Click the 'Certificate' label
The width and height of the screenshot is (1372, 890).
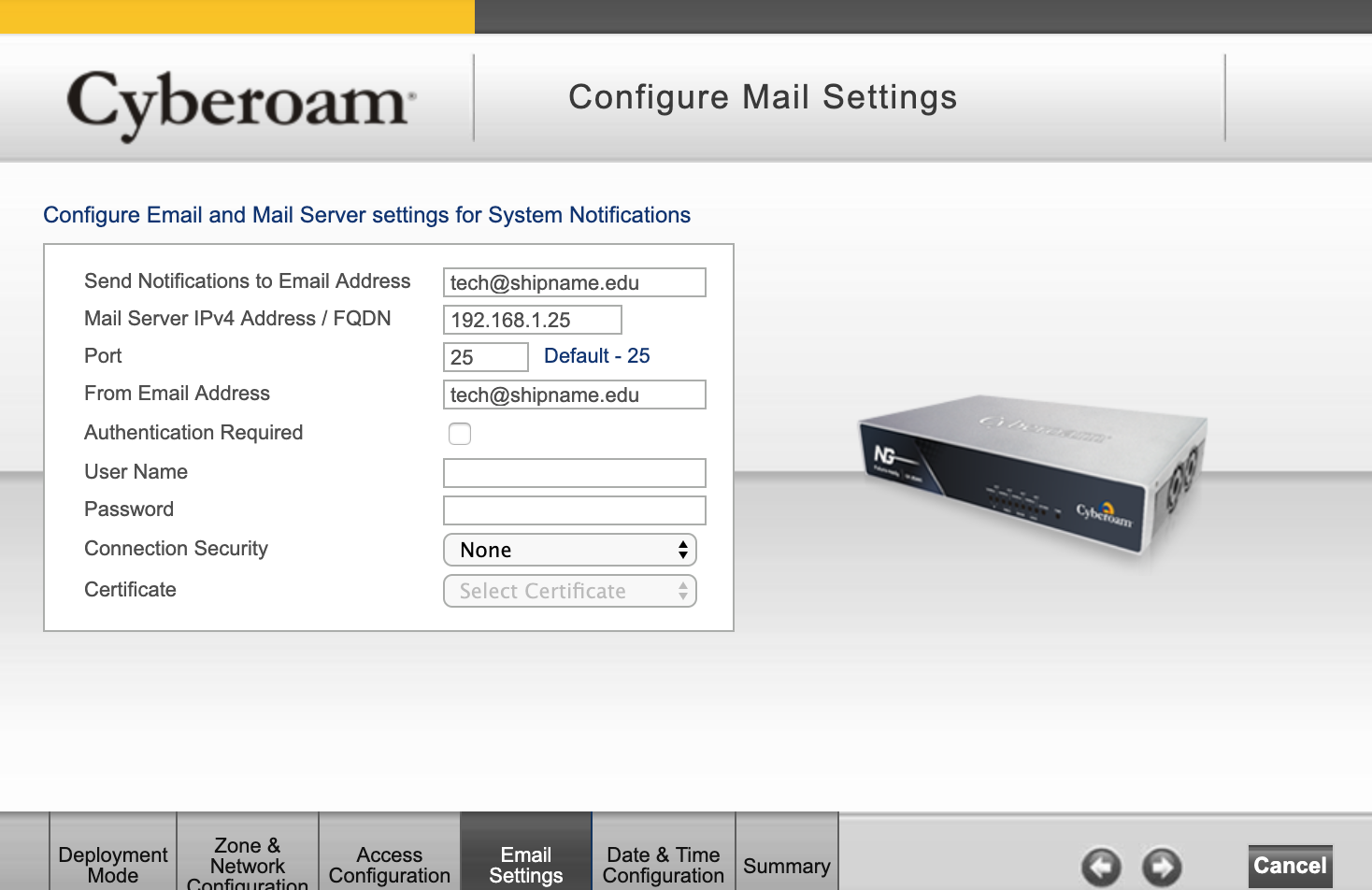(130, 590)
